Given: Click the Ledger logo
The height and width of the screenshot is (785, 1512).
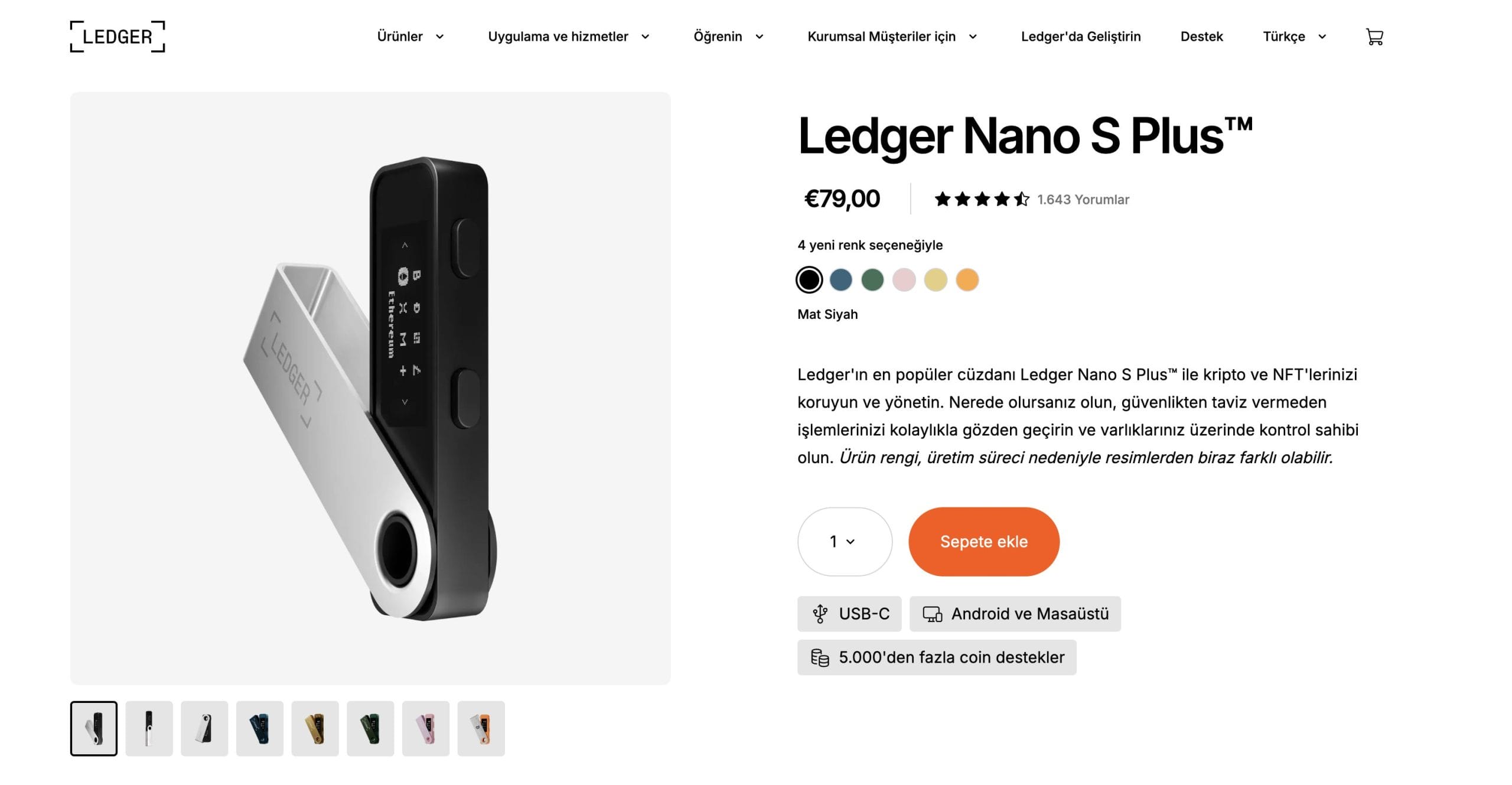Looking at the screenshot, I should [x=116, y=35].
